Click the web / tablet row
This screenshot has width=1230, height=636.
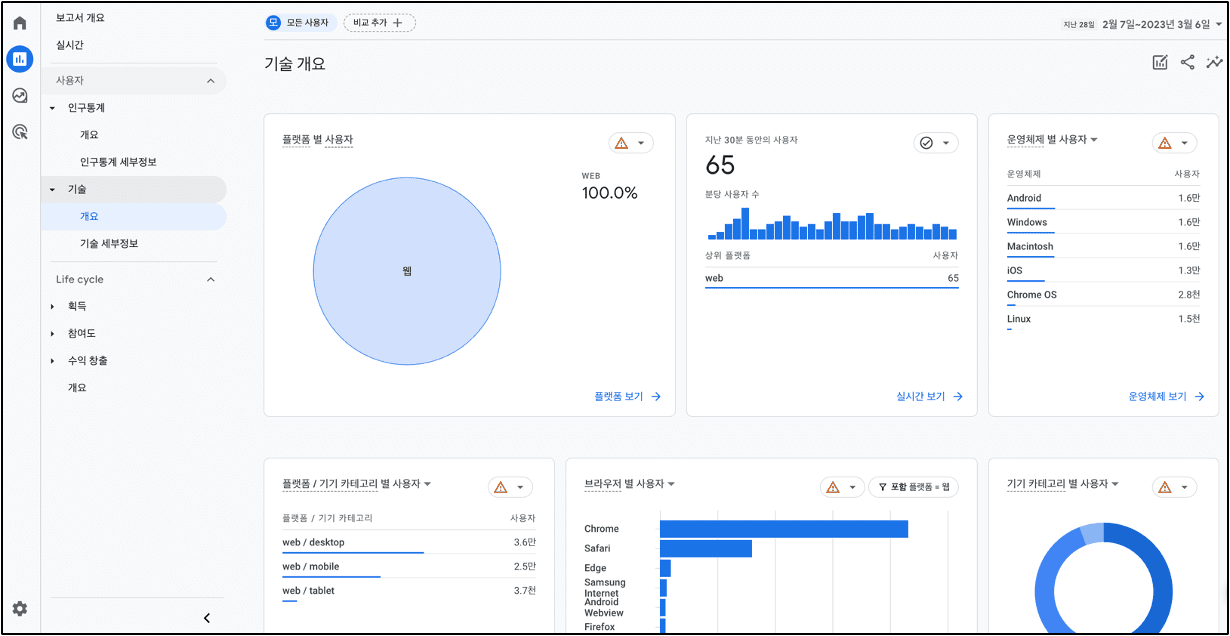[x=409, y=591]
